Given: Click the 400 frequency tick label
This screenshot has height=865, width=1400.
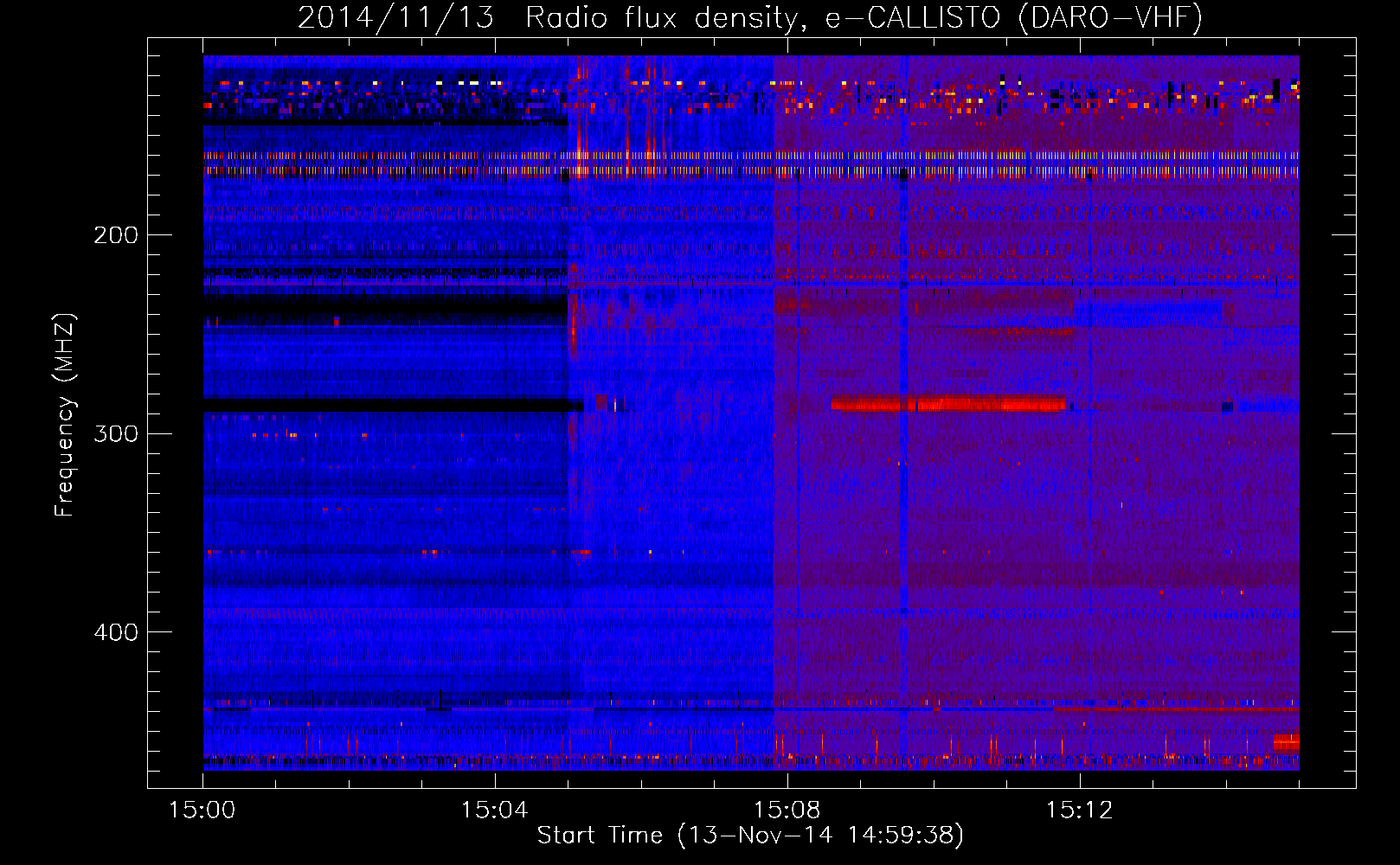Looking at the screenshot, I should [x=116, y=632].
